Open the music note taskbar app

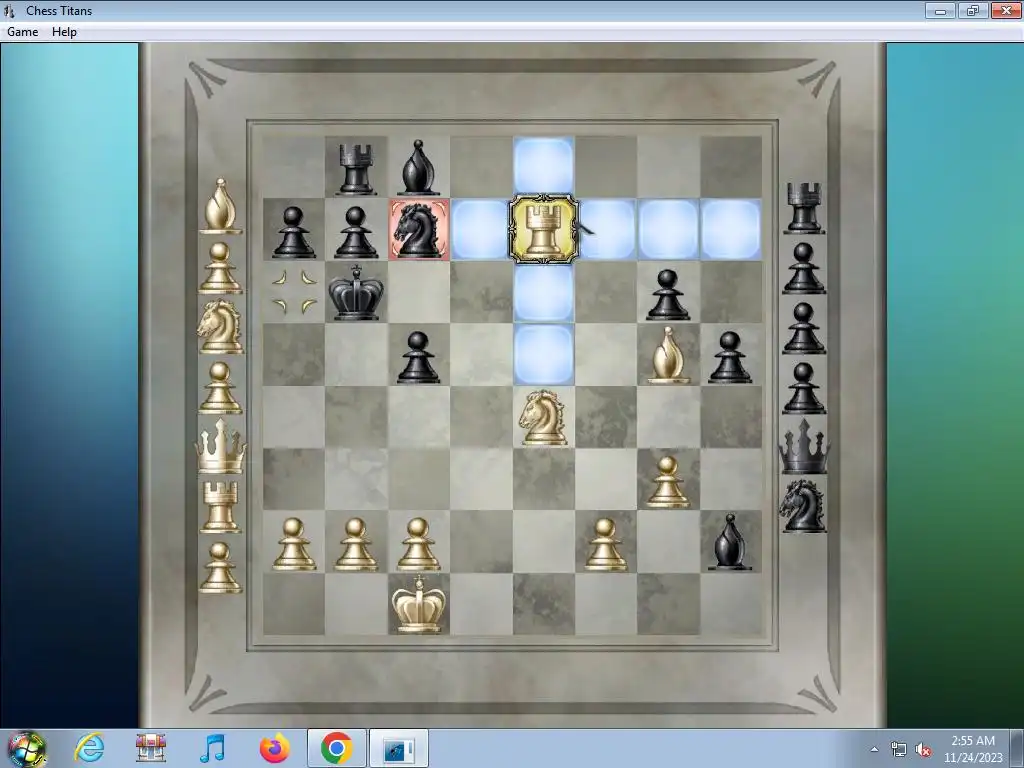point(213,748)
